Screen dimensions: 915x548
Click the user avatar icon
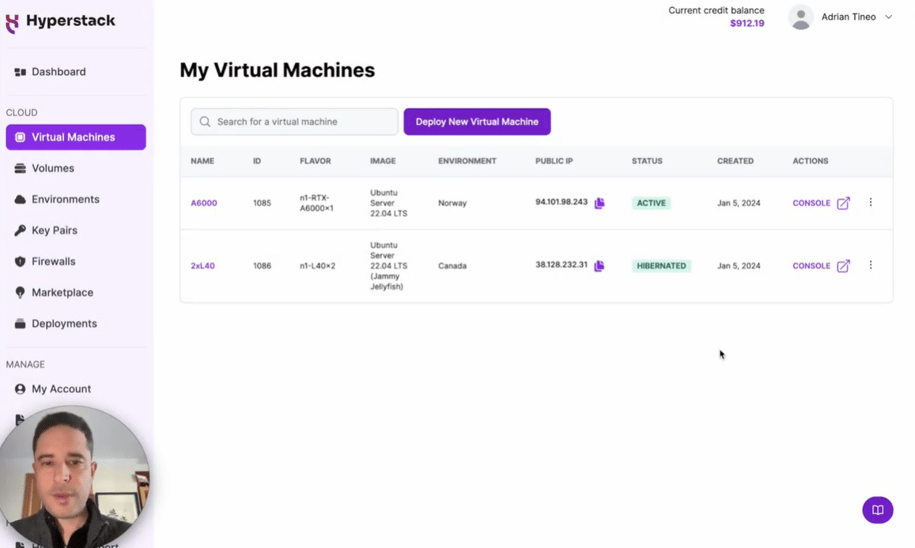[x=800, y=17]
